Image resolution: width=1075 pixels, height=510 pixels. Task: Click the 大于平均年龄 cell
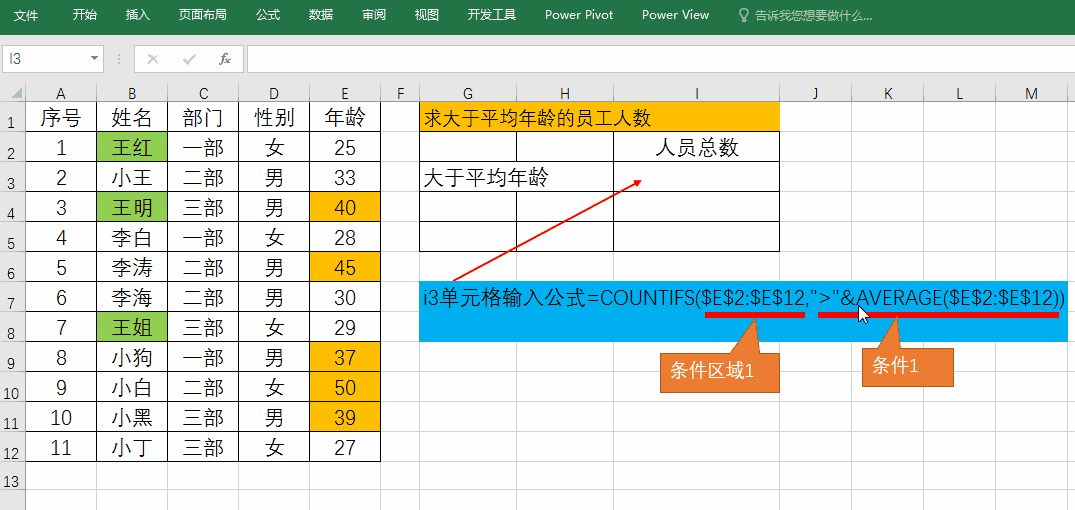pos(516,178)
